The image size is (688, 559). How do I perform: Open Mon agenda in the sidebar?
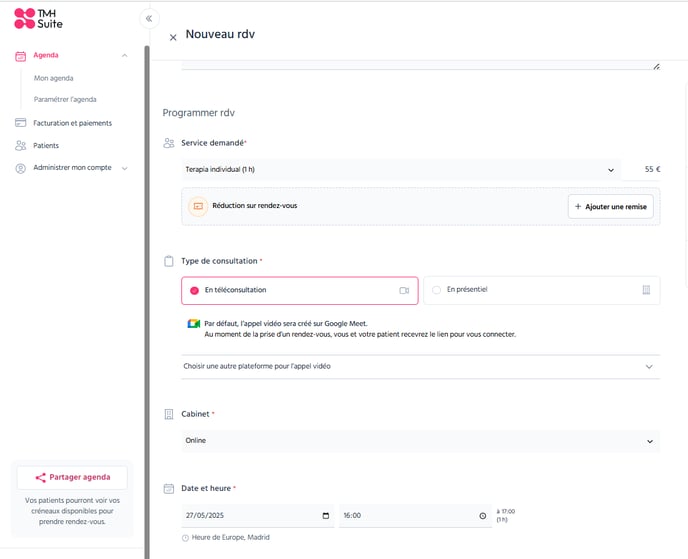coord(54,78)
